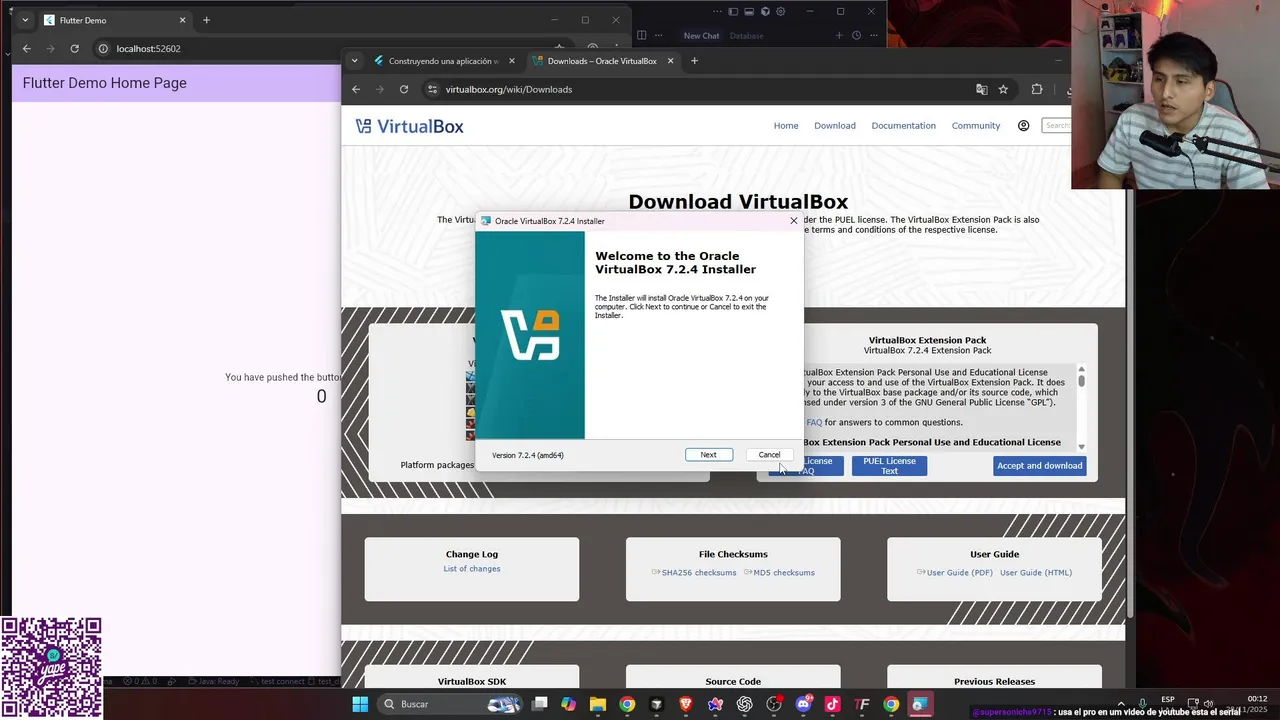Open the Windows Start menu

[360, 704]
